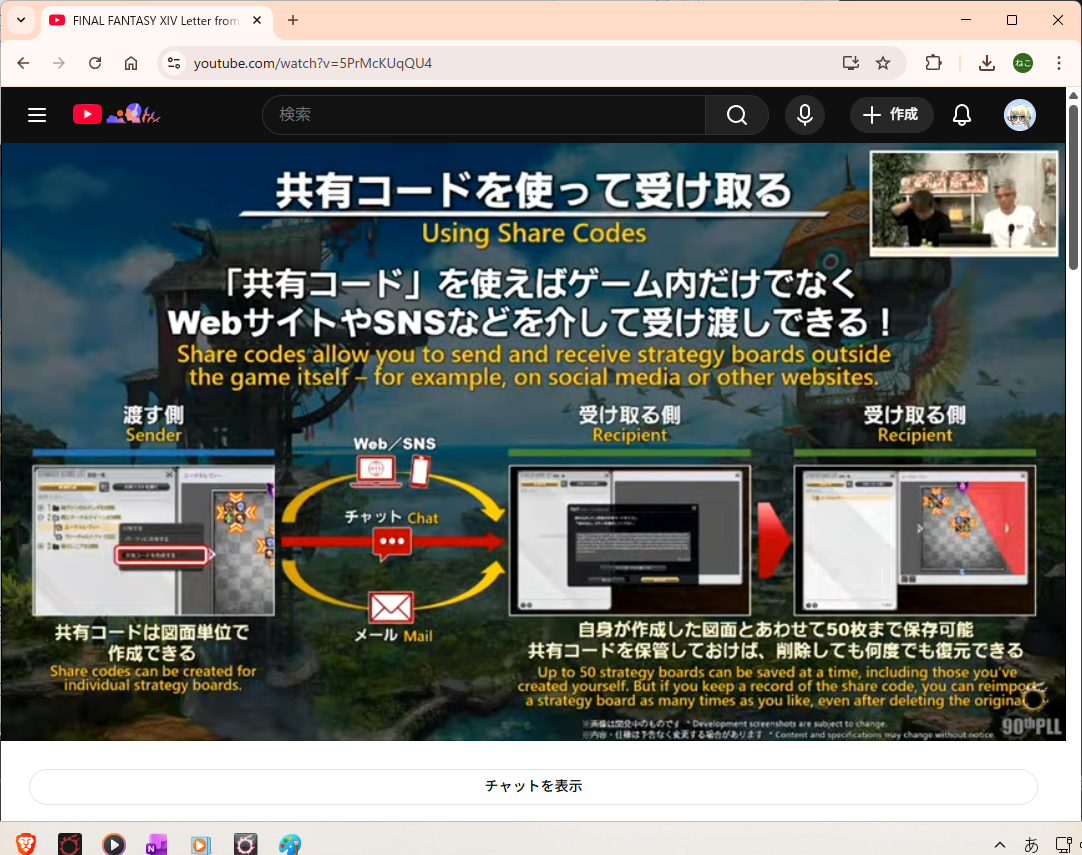Open the YouTube account avatar menu
The width and height of the screenshot is (1082, 855).
tap(1020, 115)
